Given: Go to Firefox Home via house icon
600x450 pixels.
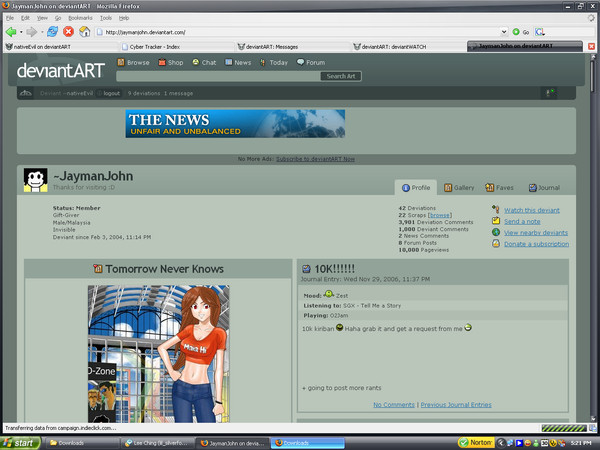Looking at the screenshot, I should pos(85,31).
